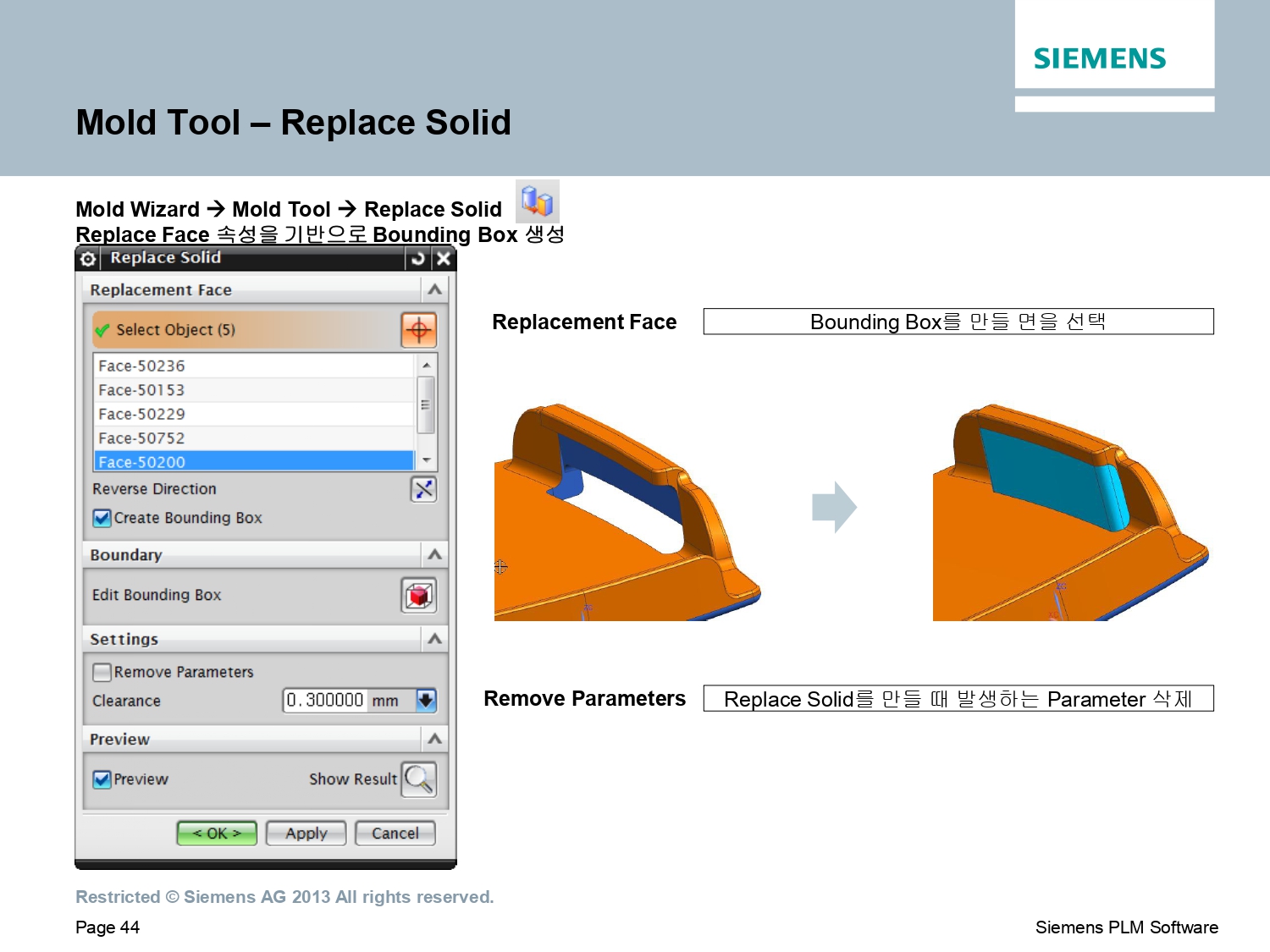This screenshot has width=1270, height=952.
Task: Select highlighted Face-50200 in the list
Action: coord(254,461)
